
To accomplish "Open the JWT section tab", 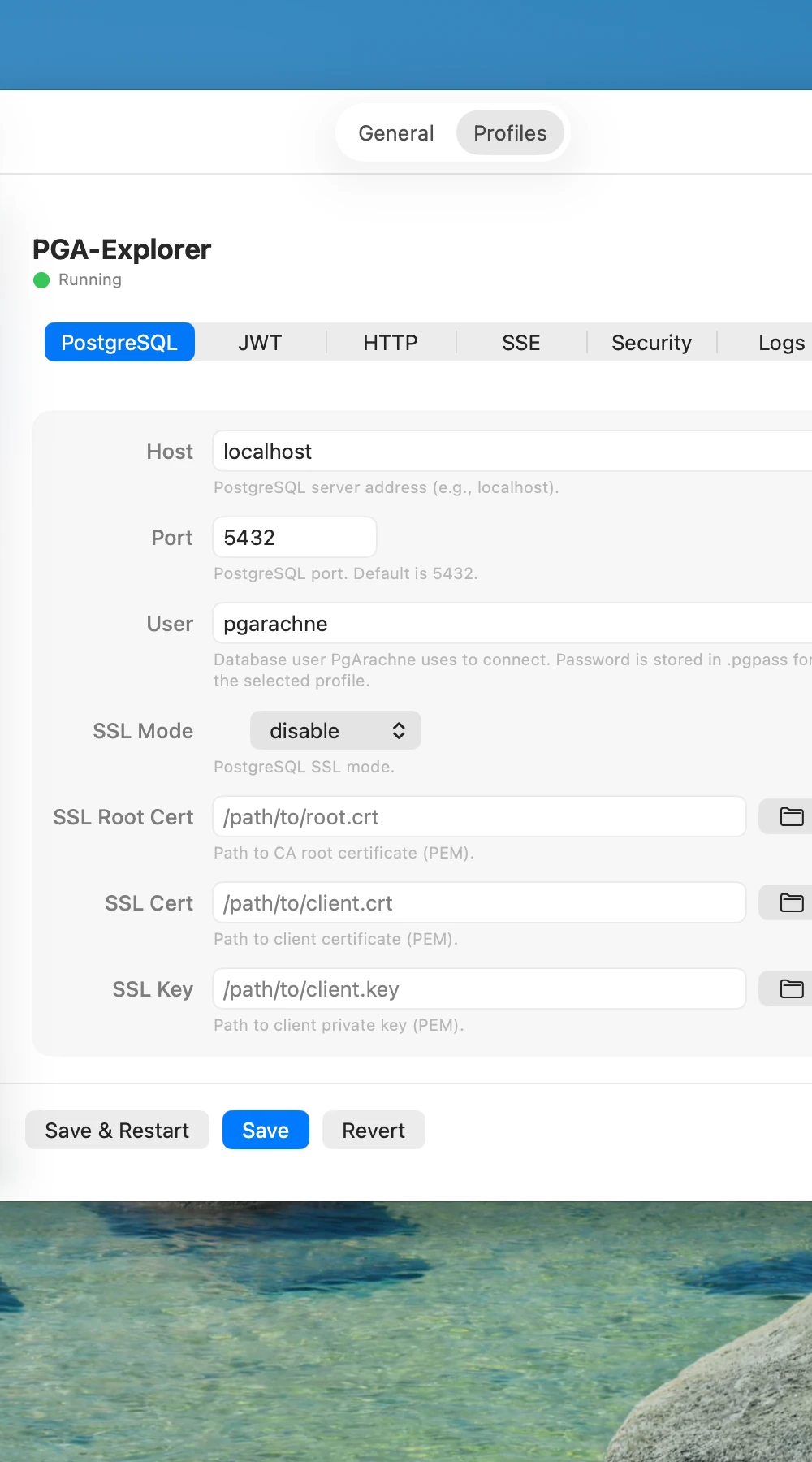I will coord(260,342).
